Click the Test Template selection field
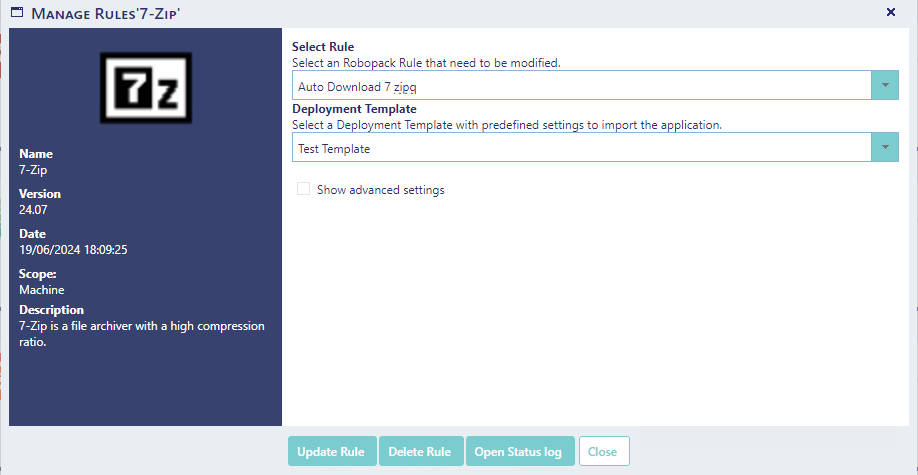918x475 pixels. click(x=582, y=147)
